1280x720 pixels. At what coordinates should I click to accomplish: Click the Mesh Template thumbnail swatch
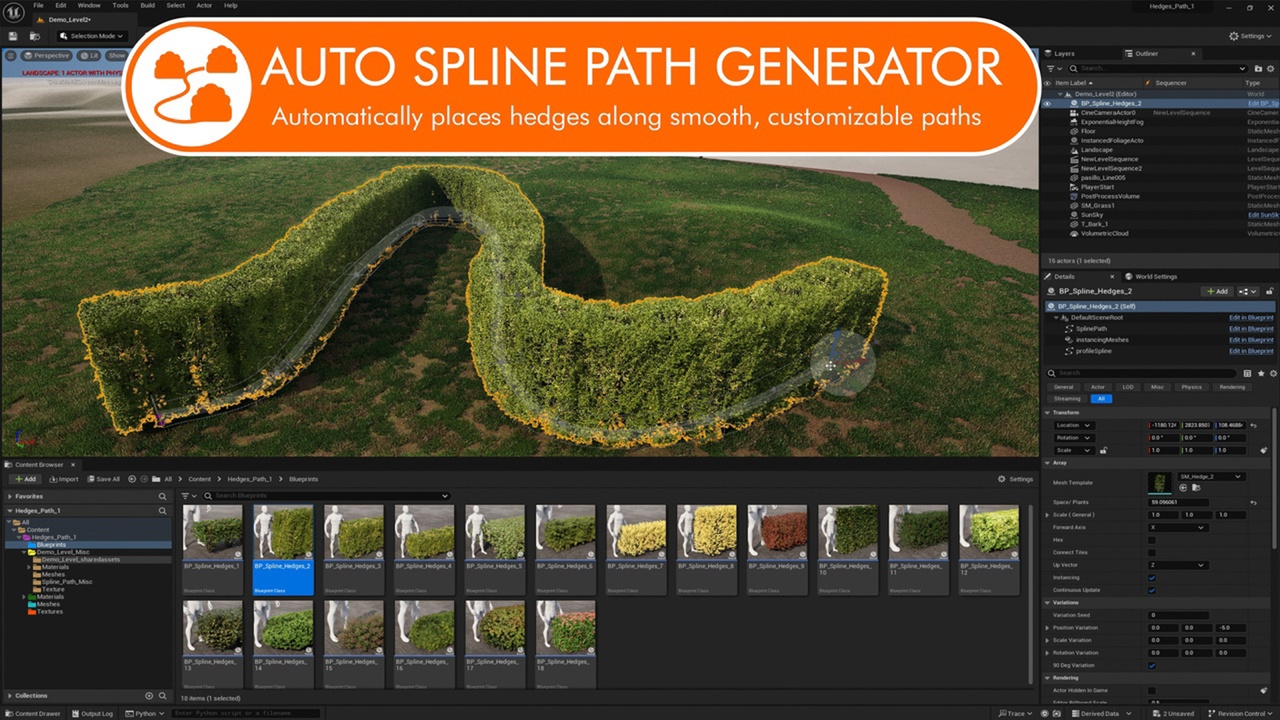click(x=1160, y=482)
